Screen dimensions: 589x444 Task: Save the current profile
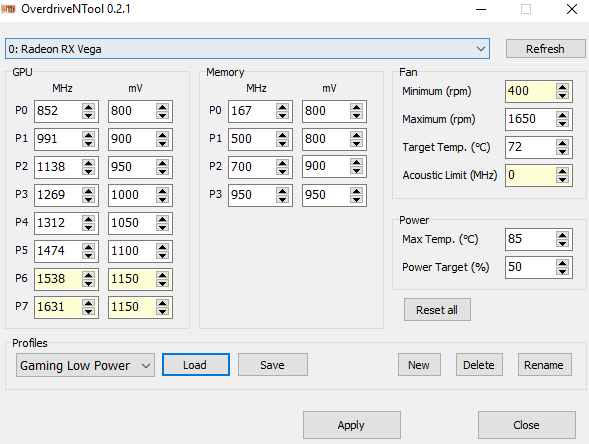click(273, 365)
